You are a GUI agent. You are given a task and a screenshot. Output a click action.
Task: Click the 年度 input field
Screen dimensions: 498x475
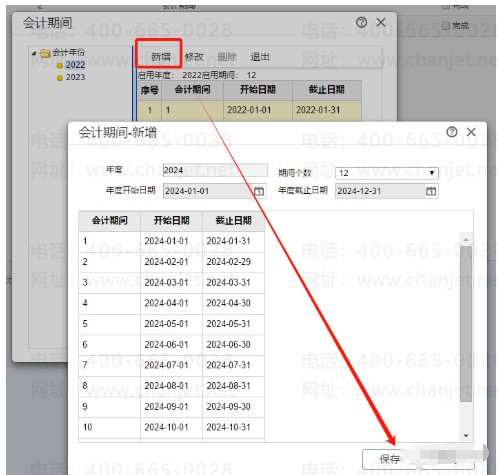click(215, 170)
